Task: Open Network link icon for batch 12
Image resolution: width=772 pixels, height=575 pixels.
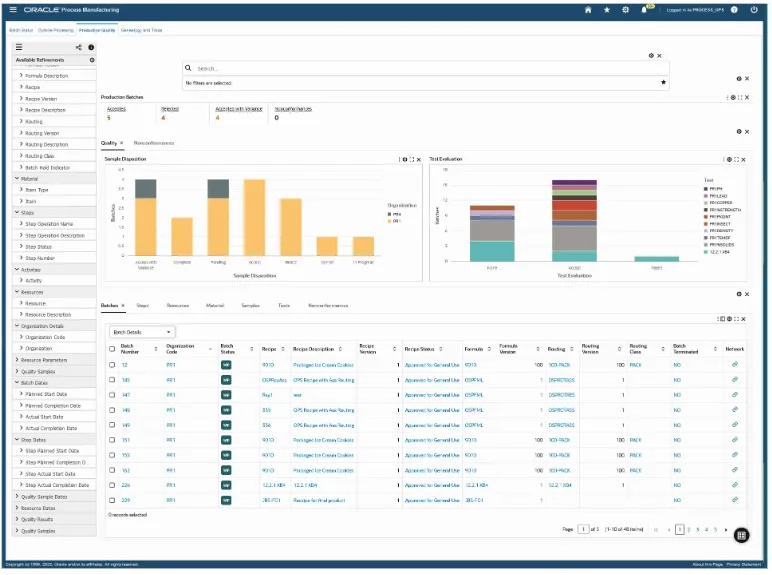Action: pos(734,365)
